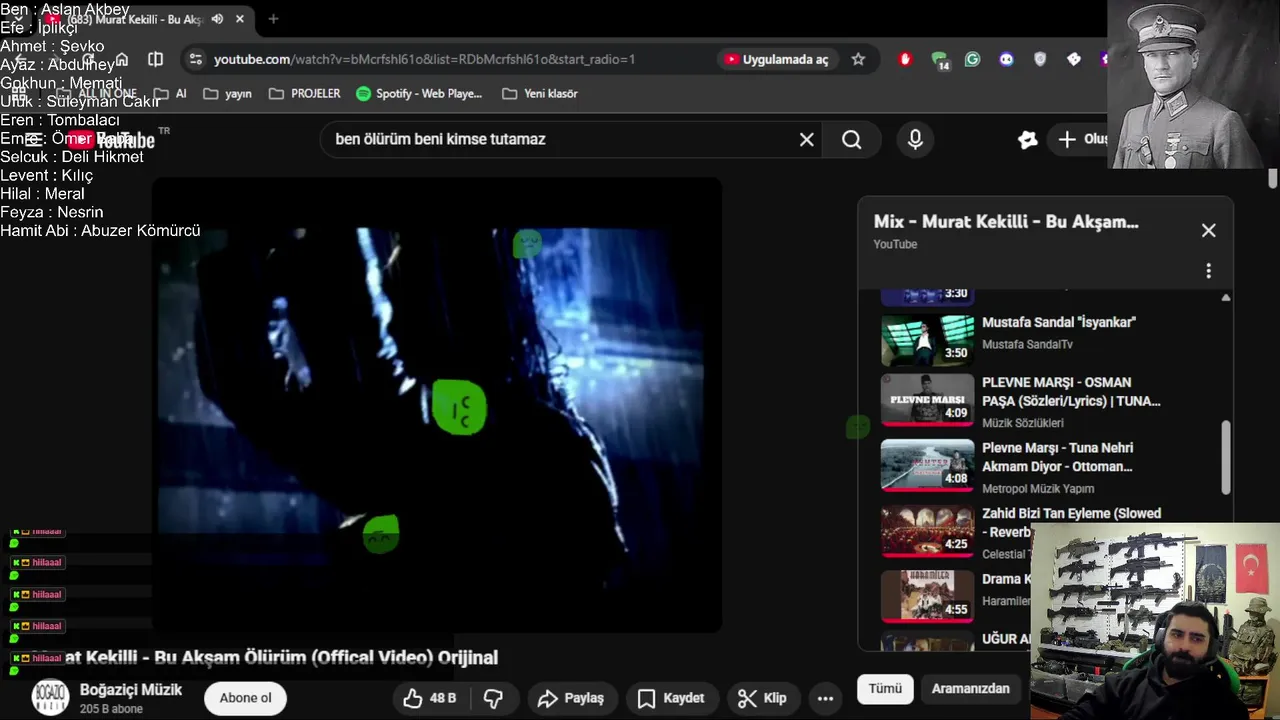Viewport: 1280px width, 720px height.
Task: Save the video with Kaydet
Action: [x=671, y=698]
